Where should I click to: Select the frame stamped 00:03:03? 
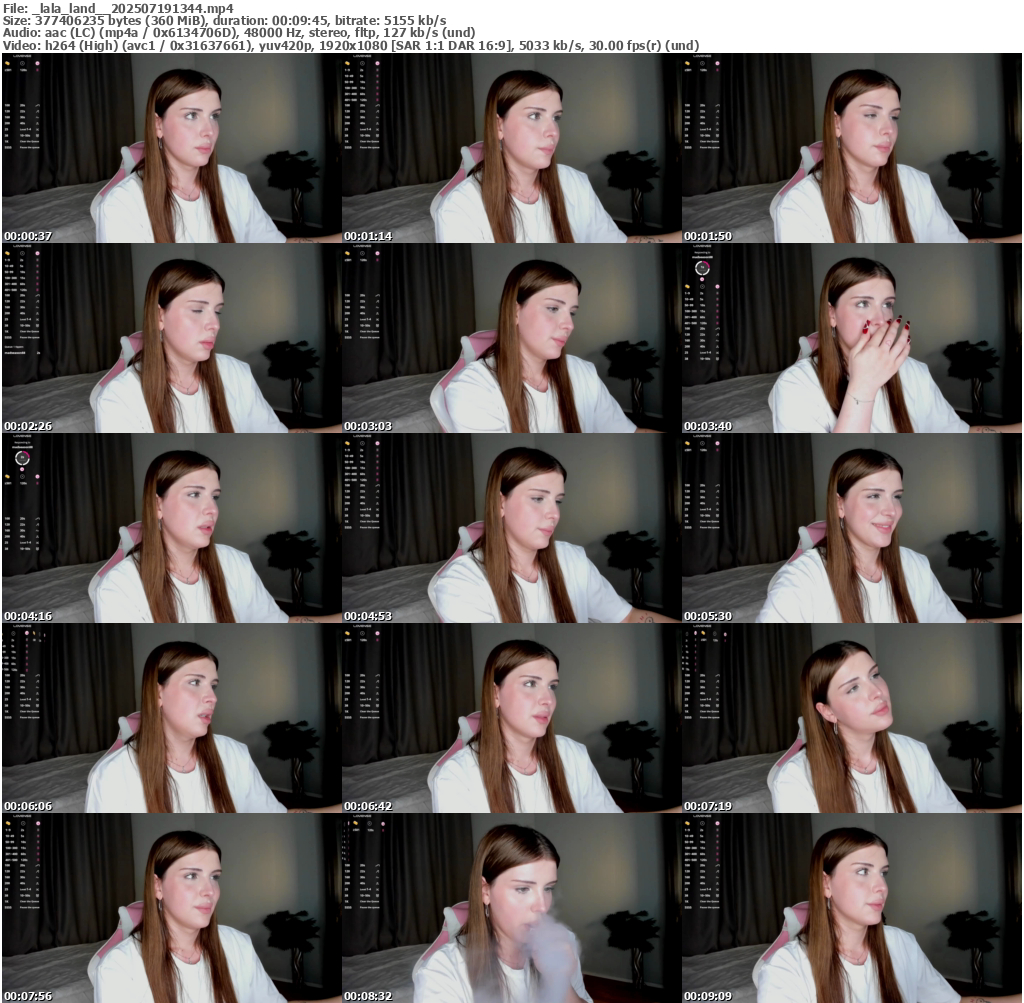pos(511,338)
